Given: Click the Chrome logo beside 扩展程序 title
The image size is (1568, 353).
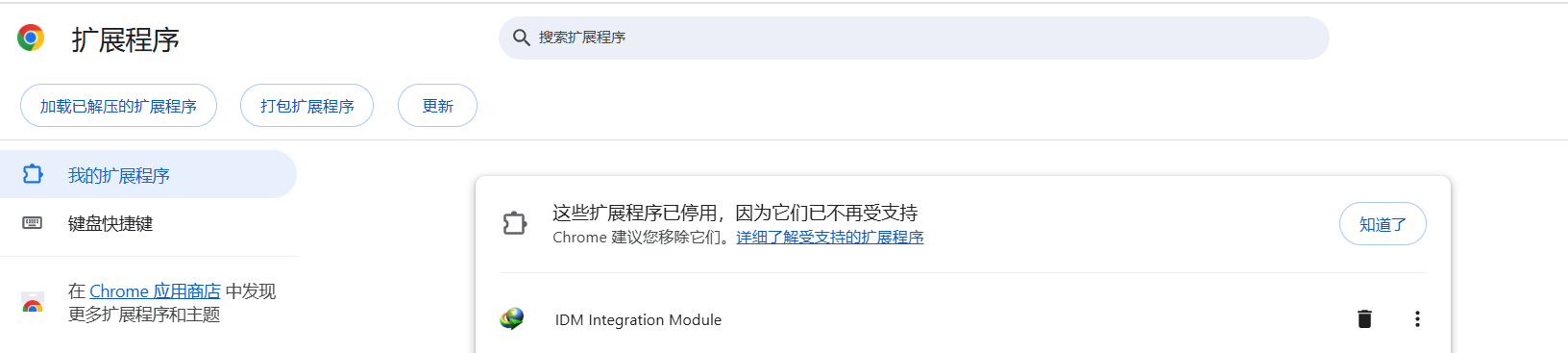Looking at the screenshot, I should click(31, 38).
